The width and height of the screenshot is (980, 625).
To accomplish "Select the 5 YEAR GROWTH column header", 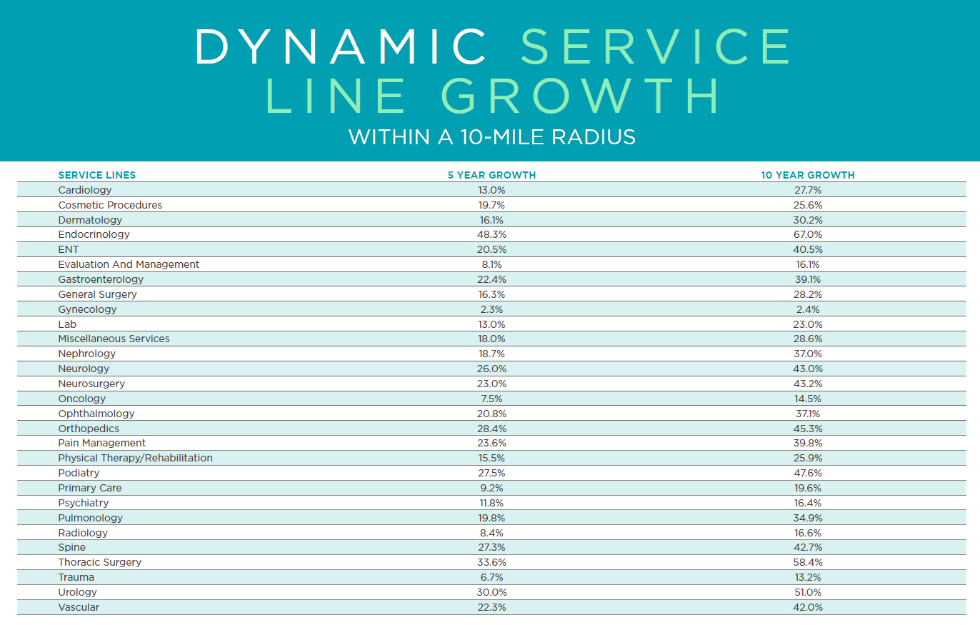I will (x=491, y=175).
